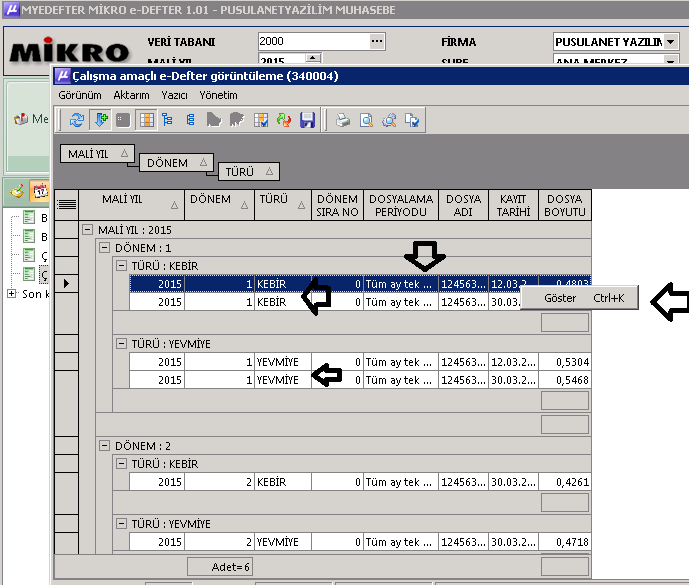Viewport: 689px width, 585px height.
Task: Click the printer icon
Action: point(343,120)
